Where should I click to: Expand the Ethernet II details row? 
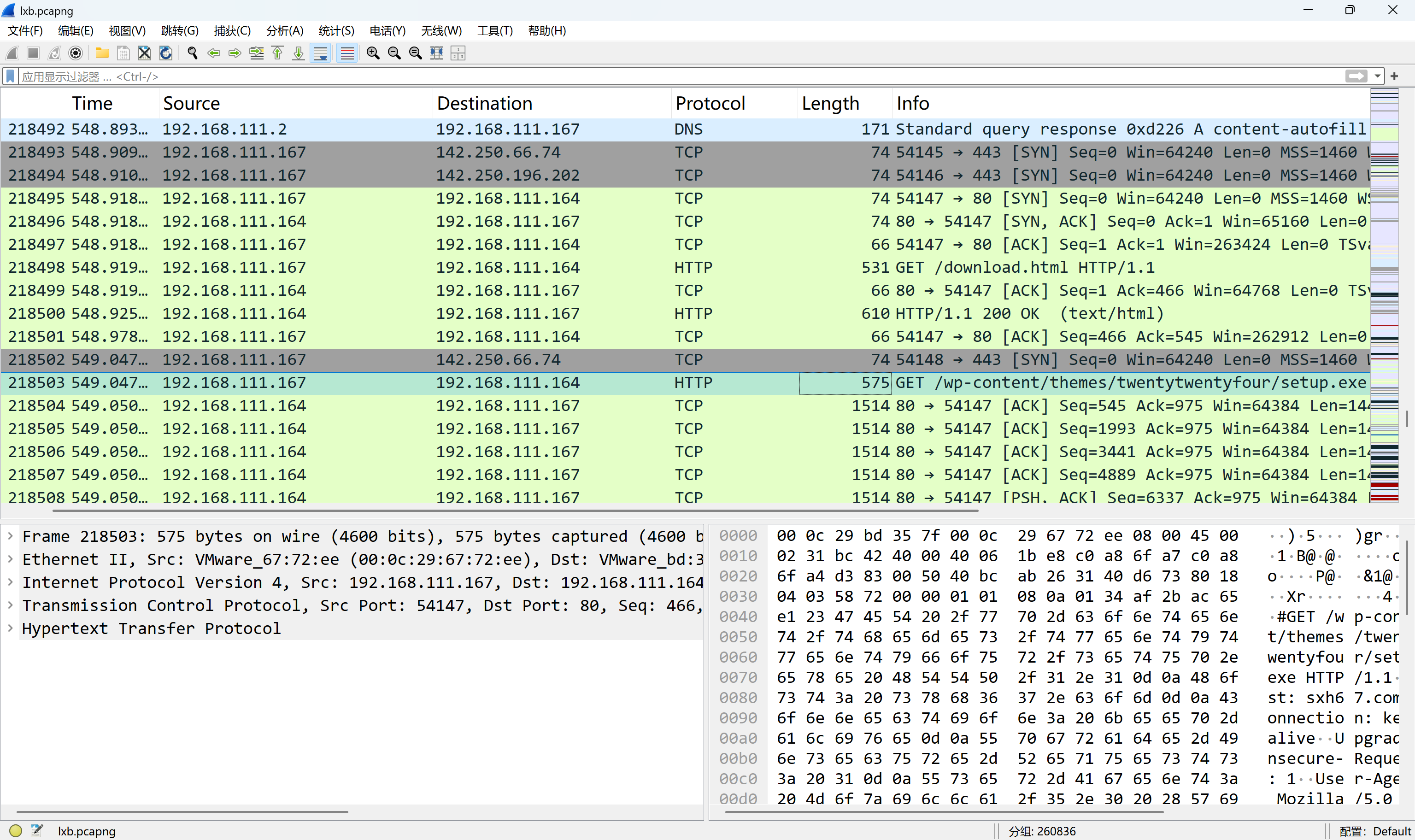click(10, 558)
